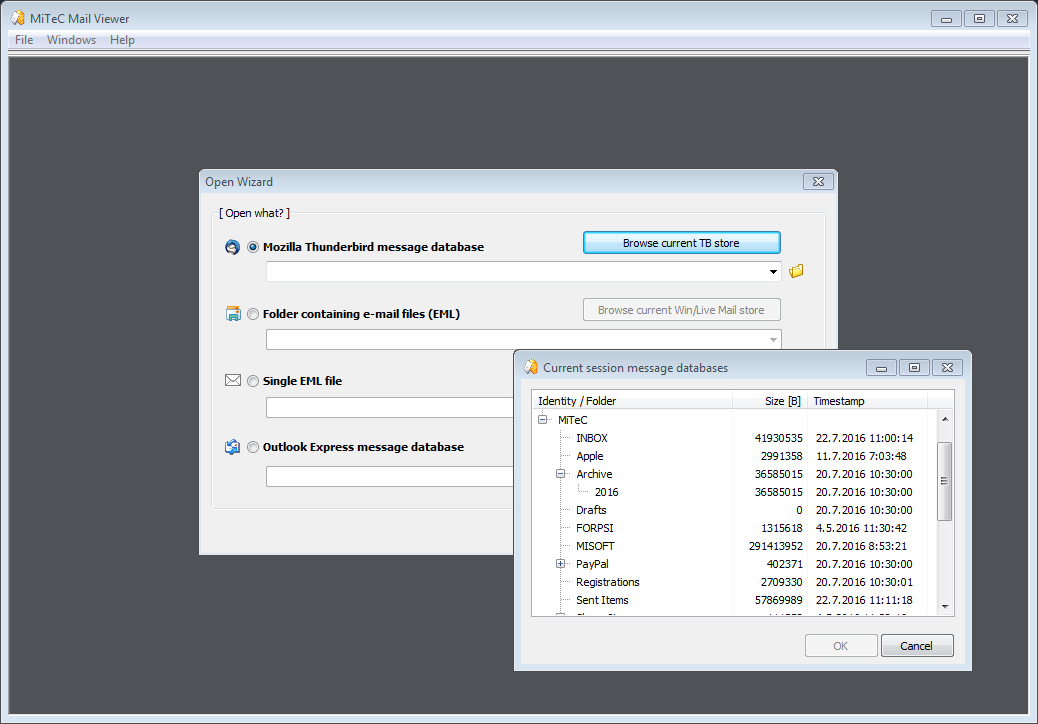1038x724 pixels.
Task: Click the MiTeC Mail Viewer title bar app icon
Action: (x=18, y=18)
